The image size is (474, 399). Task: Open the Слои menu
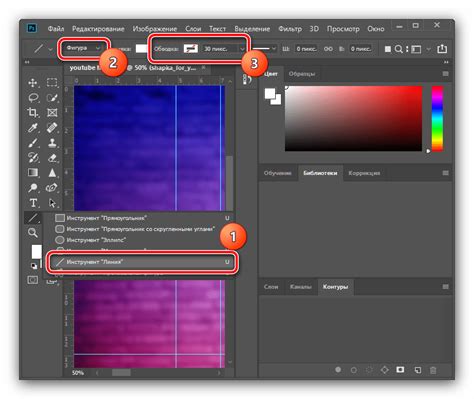[x=193, y=29]
